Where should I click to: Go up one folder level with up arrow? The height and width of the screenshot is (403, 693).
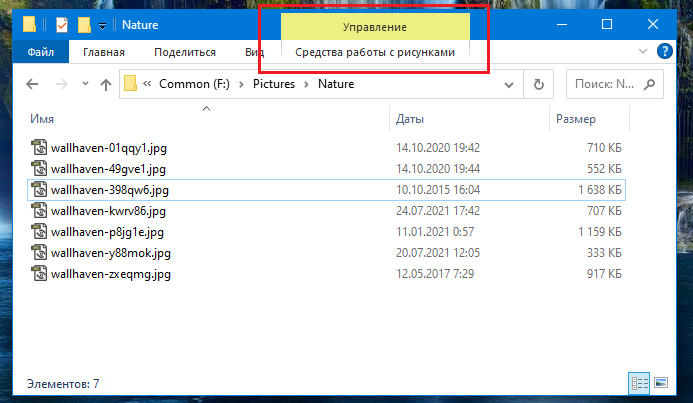coord(106,85)
